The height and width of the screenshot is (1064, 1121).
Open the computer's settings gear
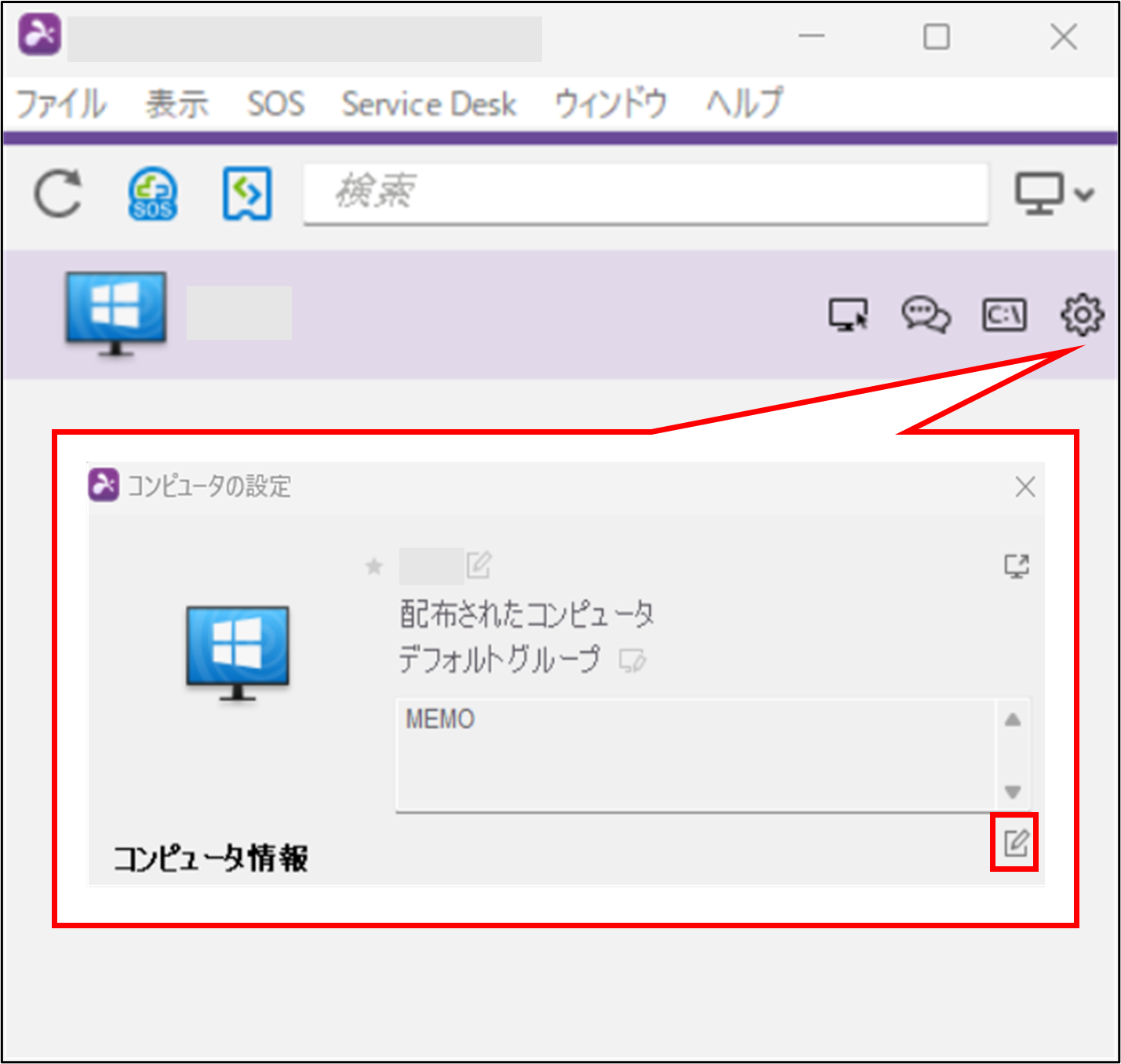pos(1083,315)
